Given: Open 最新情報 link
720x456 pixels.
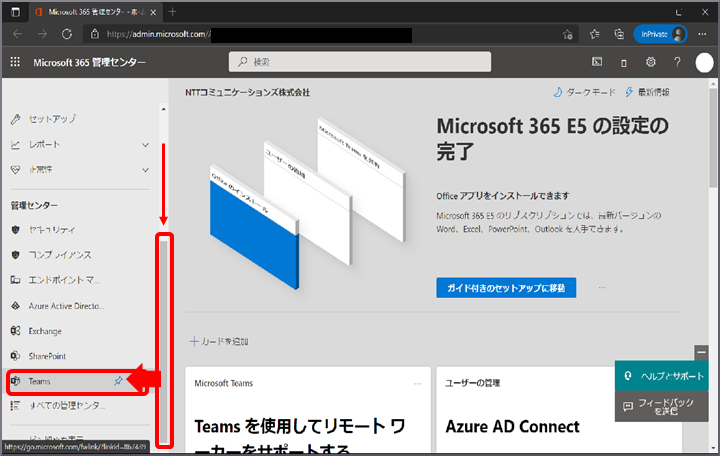Looking at the screenshot, I should coord(647,92).
